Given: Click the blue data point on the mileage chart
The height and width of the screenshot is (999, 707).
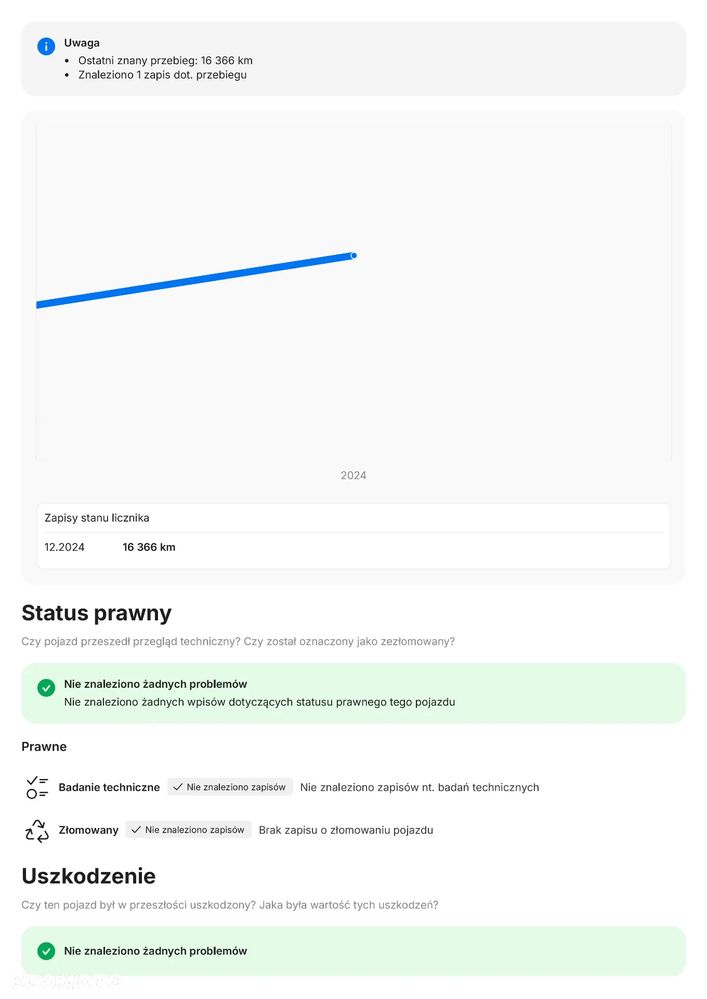Looking at the screenshot, I should (x=354, y=256).
